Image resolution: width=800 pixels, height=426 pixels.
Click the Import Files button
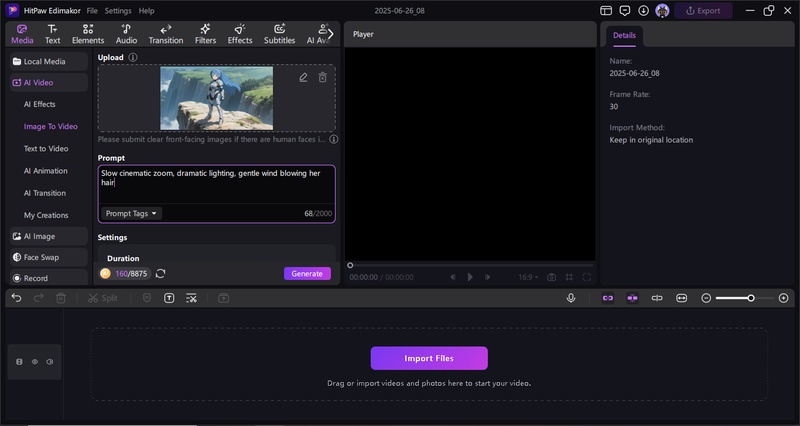[x=429, y=358]
